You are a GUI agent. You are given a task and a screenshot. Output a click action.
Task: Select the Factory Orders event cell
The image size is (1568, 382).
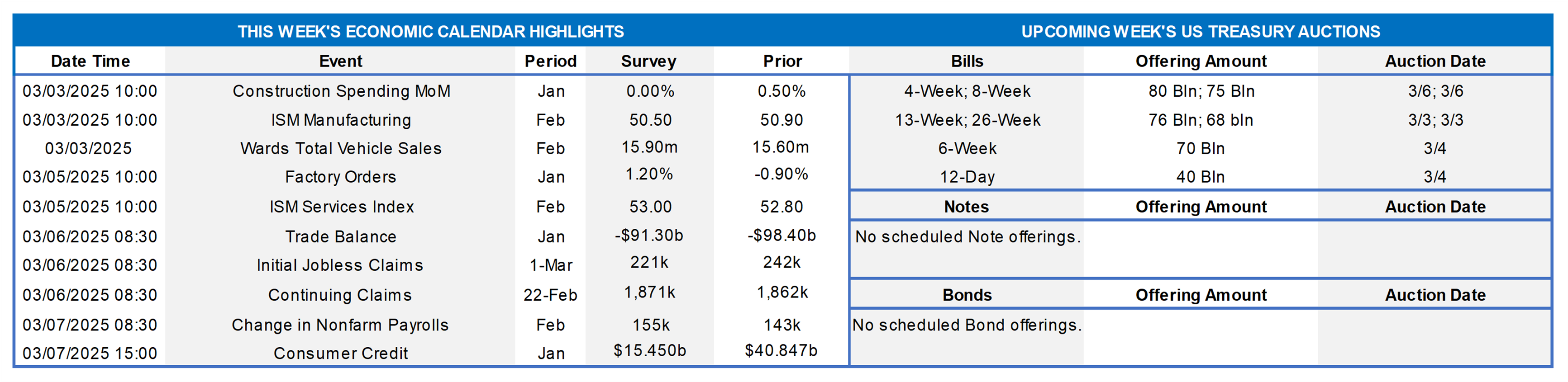[341, 177]
